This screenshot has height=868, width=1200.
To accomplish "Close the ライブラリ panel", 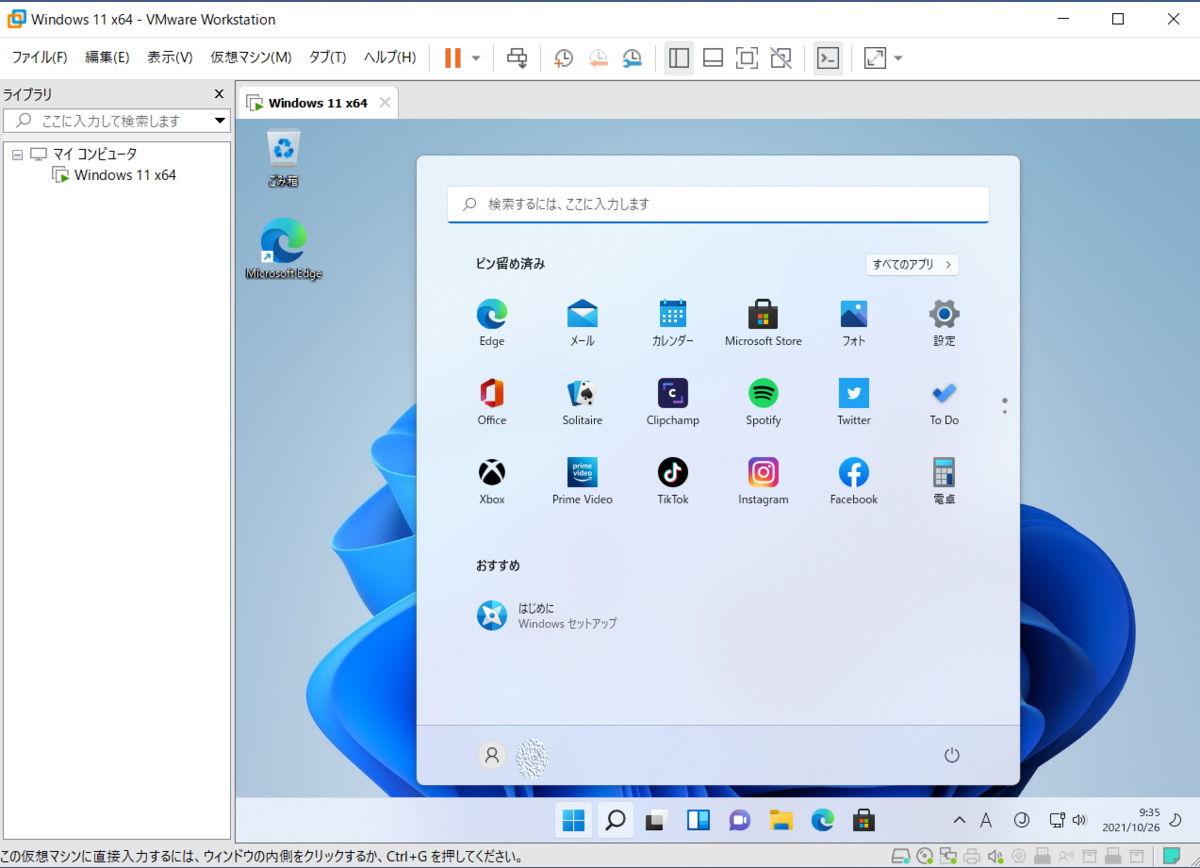I will pos(220,94).
